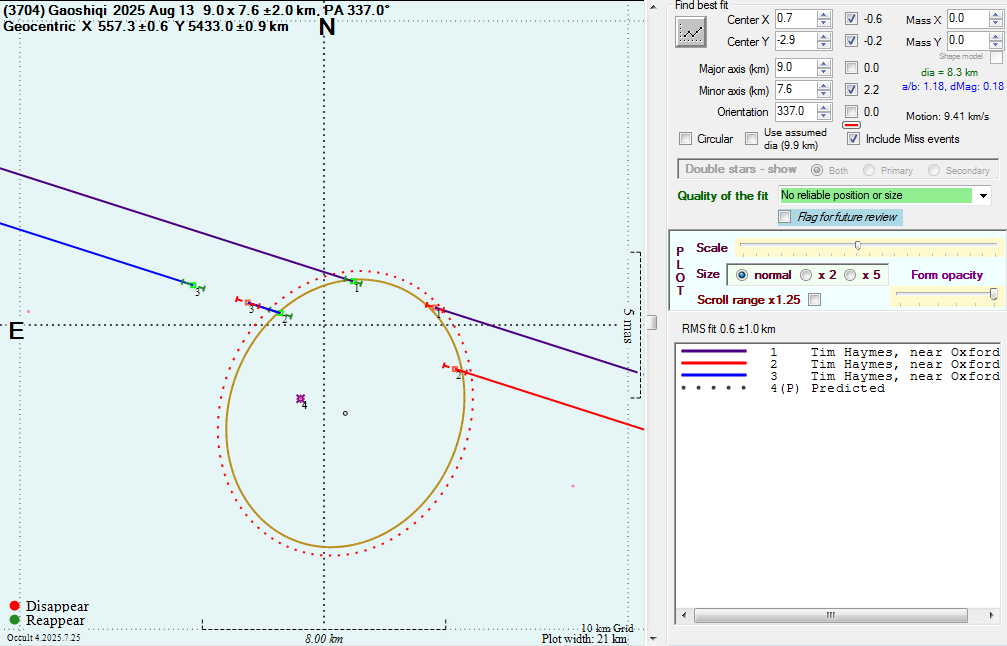
Task: Select the 4(P) Predicted list entry
Action: pyautogui.click(x=838, y=388)
